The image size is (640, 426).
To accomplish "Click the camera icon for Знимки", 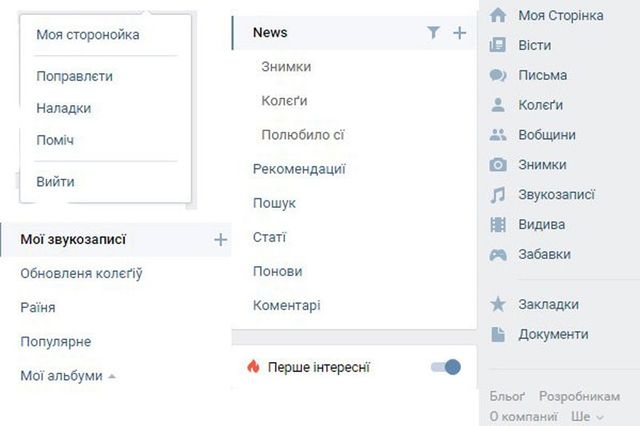I will pyautogui.click(x=498, y=165).
